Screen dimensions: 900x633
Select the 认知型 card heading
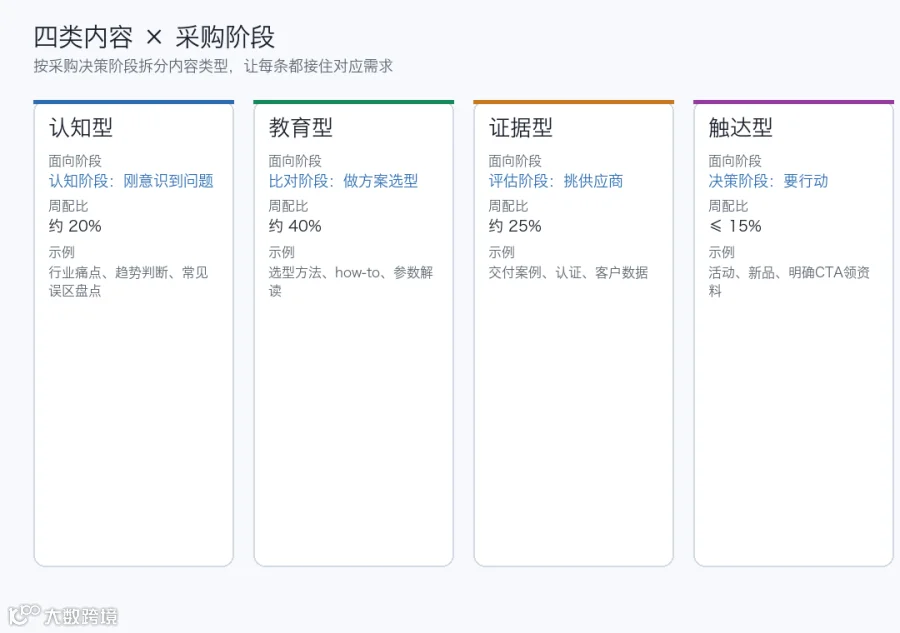click(x=81, y=127)
